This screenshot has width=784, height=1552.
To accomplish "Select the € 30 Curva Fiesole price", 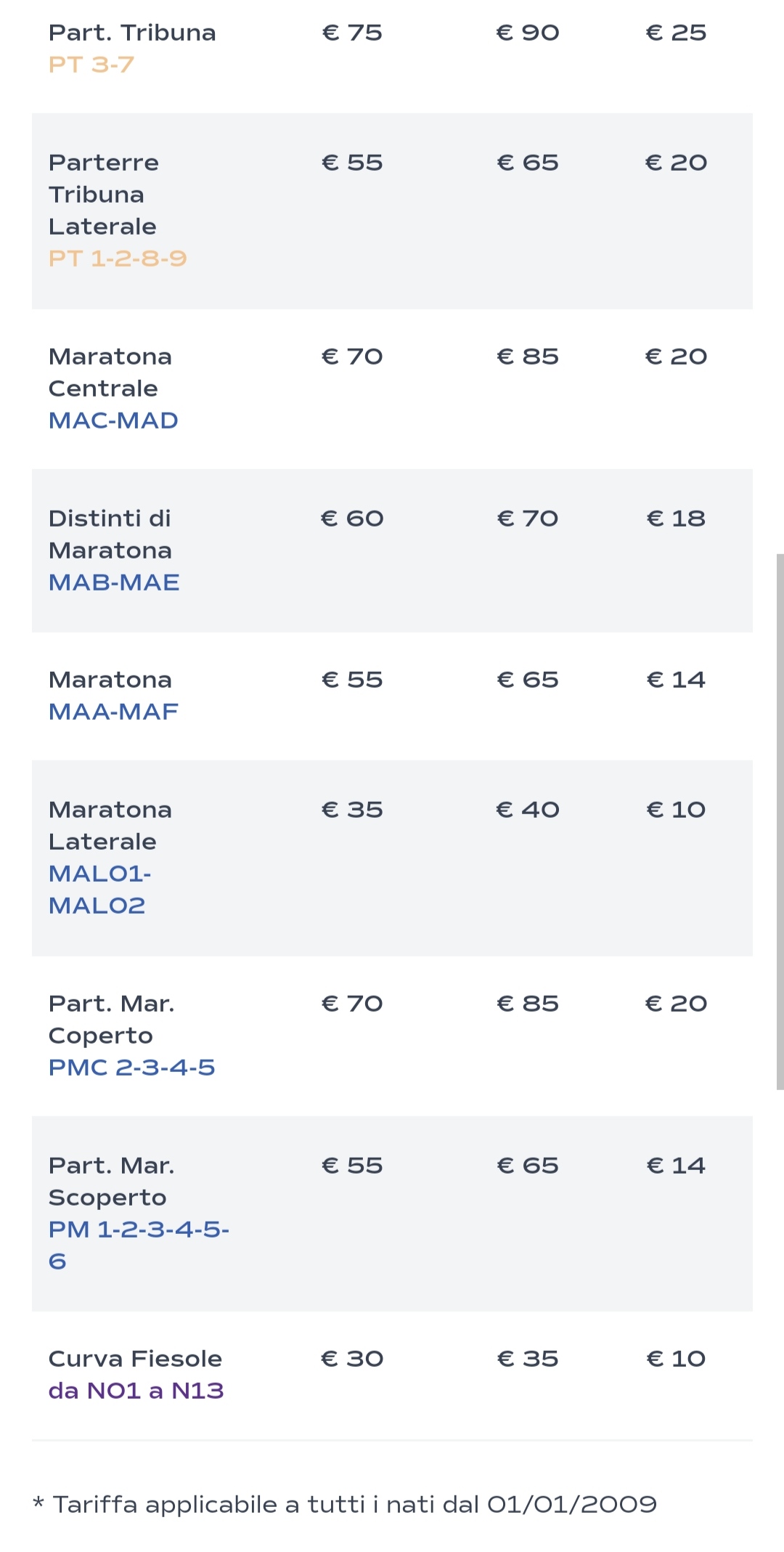I will tap(352, 1359).
